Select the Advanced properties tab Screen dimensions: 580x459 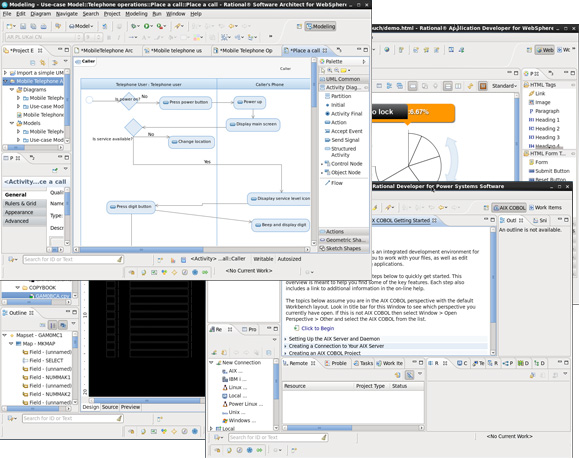[24, 221]
